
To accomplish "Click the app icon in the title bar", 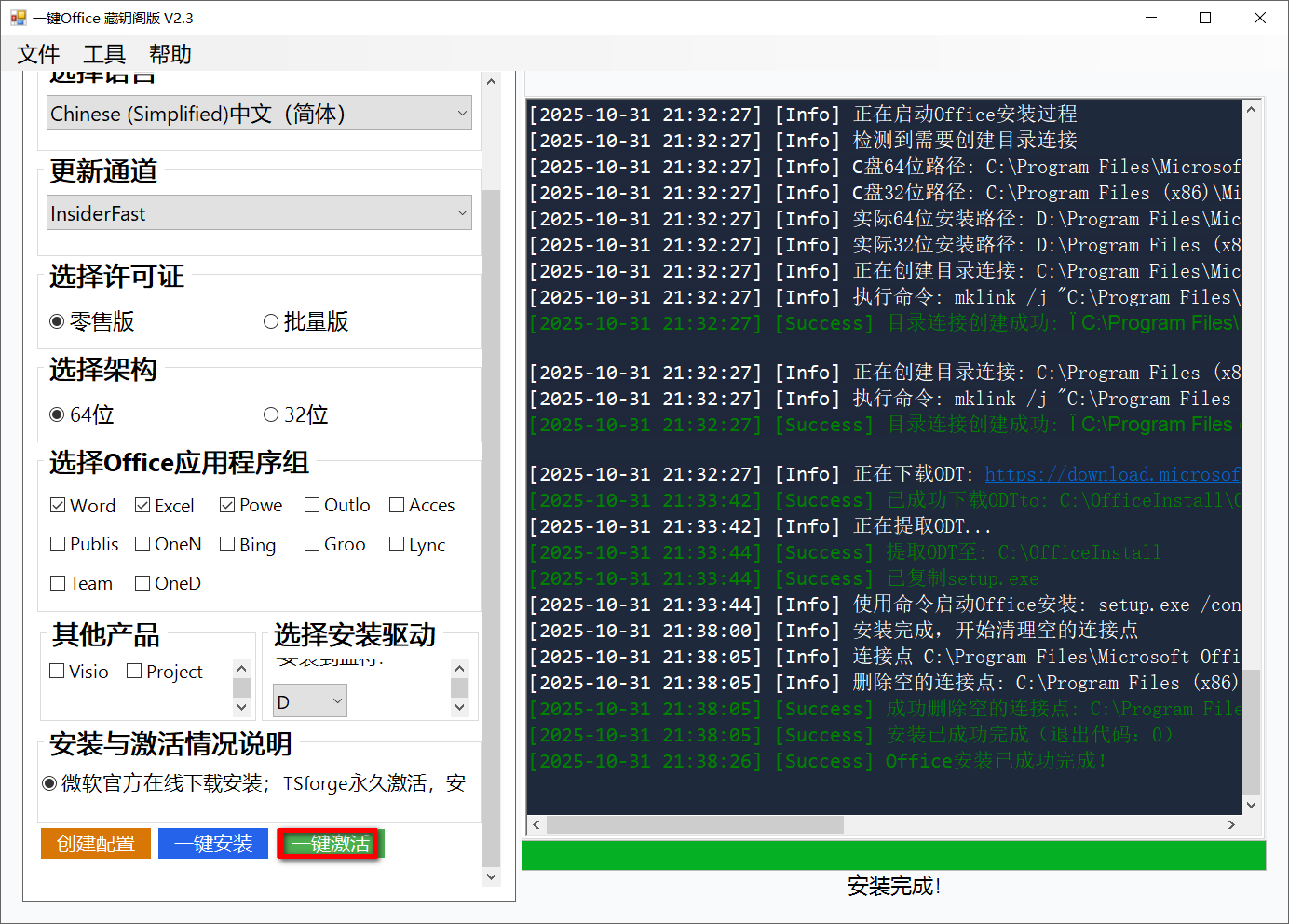I will pos(19,17).
